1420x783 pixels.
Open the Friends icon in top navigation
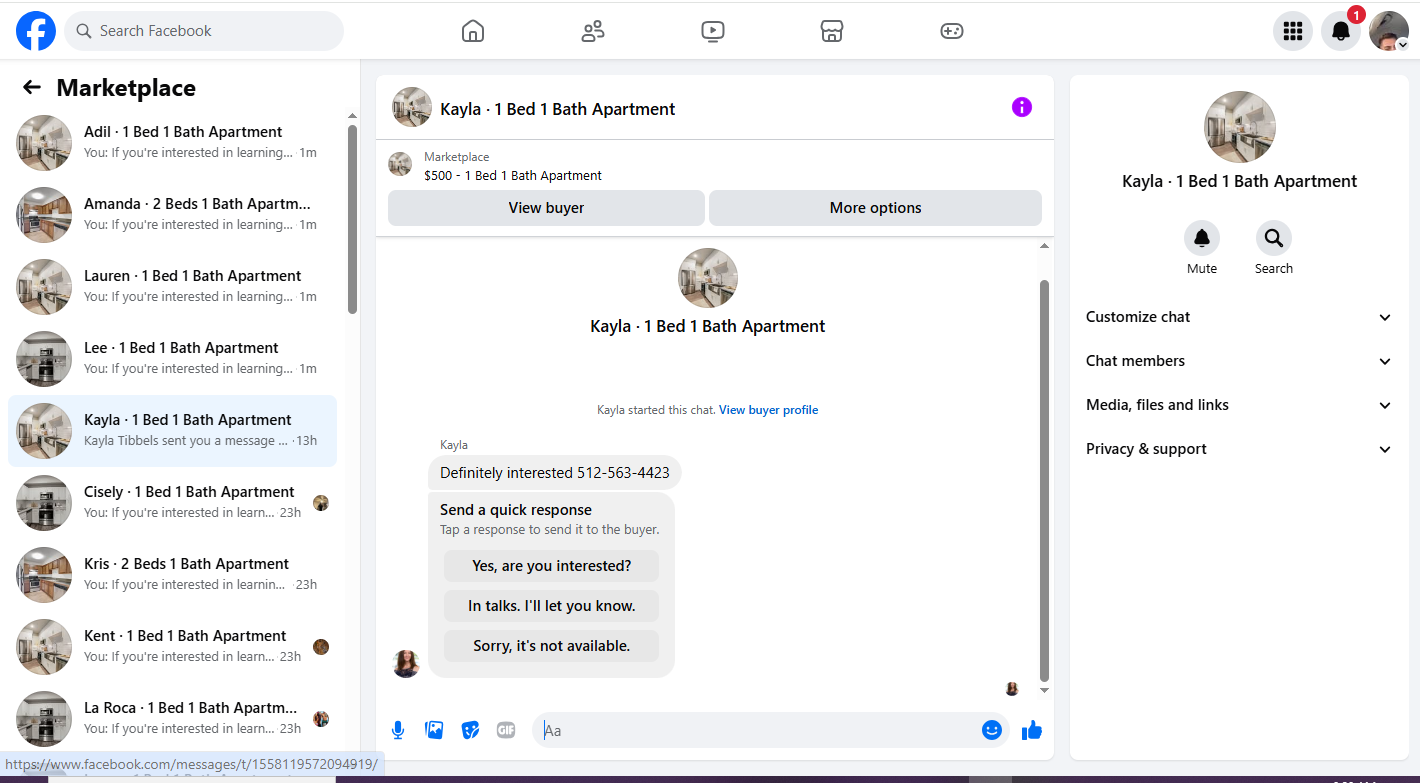pos(593,31)
